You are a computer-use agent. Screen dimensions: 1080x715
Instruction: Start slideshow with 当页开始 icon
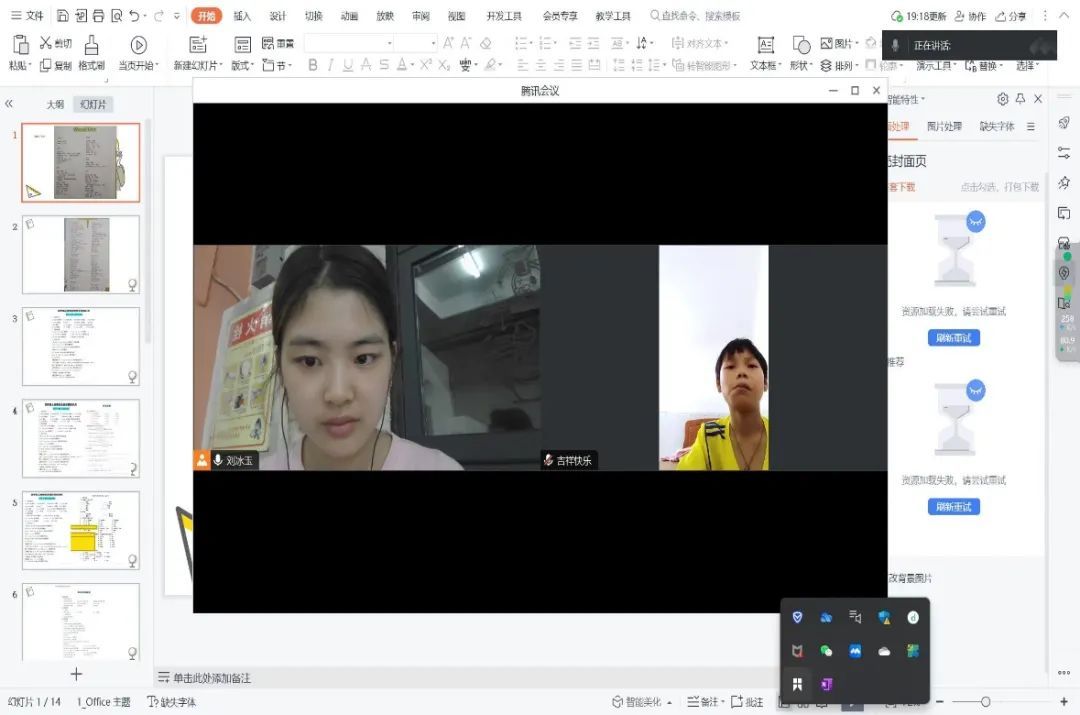click(x=137, y=45)
